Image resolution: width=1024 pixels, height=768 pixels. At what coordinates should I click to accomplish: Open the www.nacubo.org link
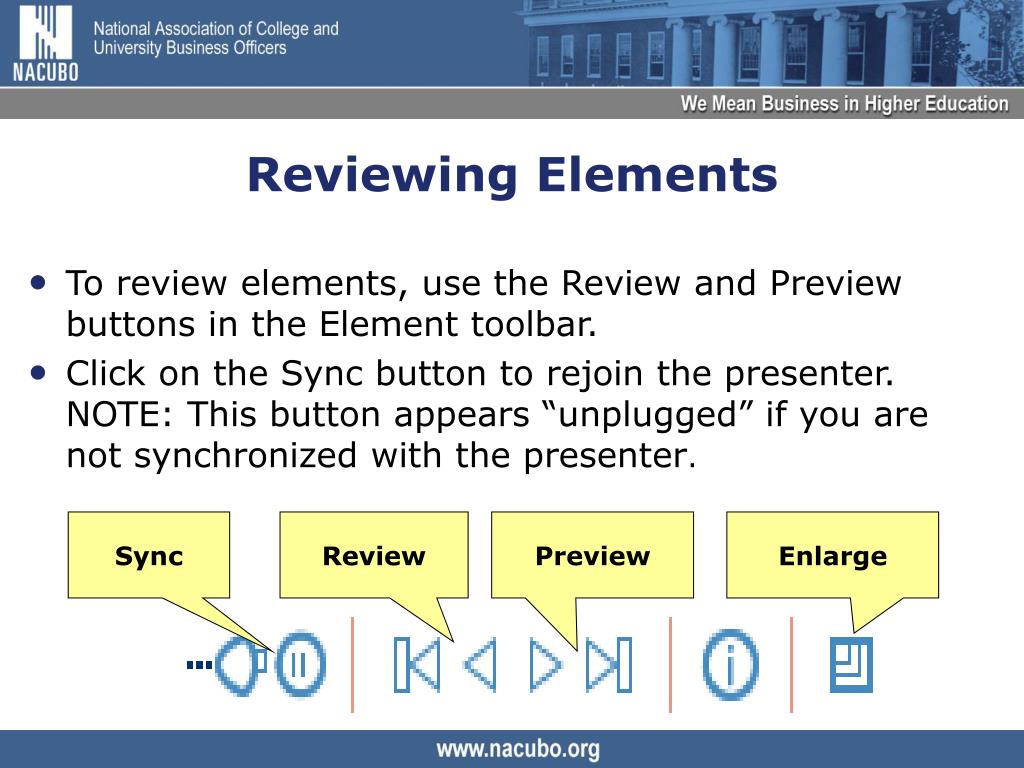[518, 749]
